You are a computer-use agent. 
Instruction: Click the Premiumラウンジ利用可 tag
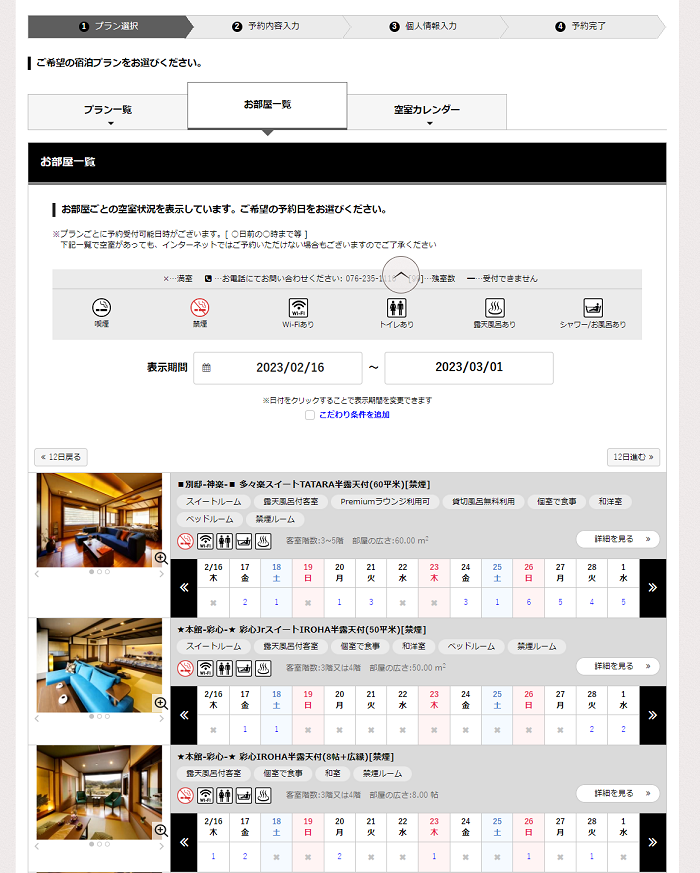point(385,502)
